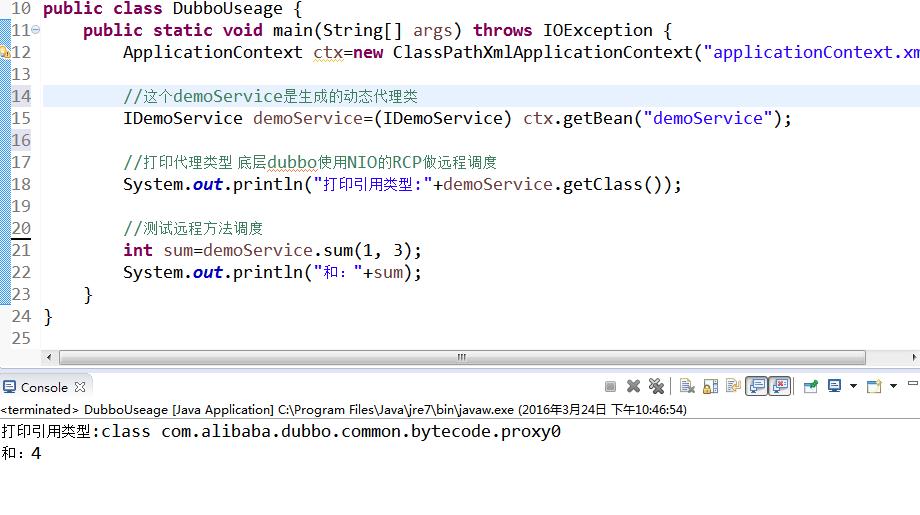Clear the Console output
The image size is (920, 515).
pyautogui.click(x=687, y=386)
